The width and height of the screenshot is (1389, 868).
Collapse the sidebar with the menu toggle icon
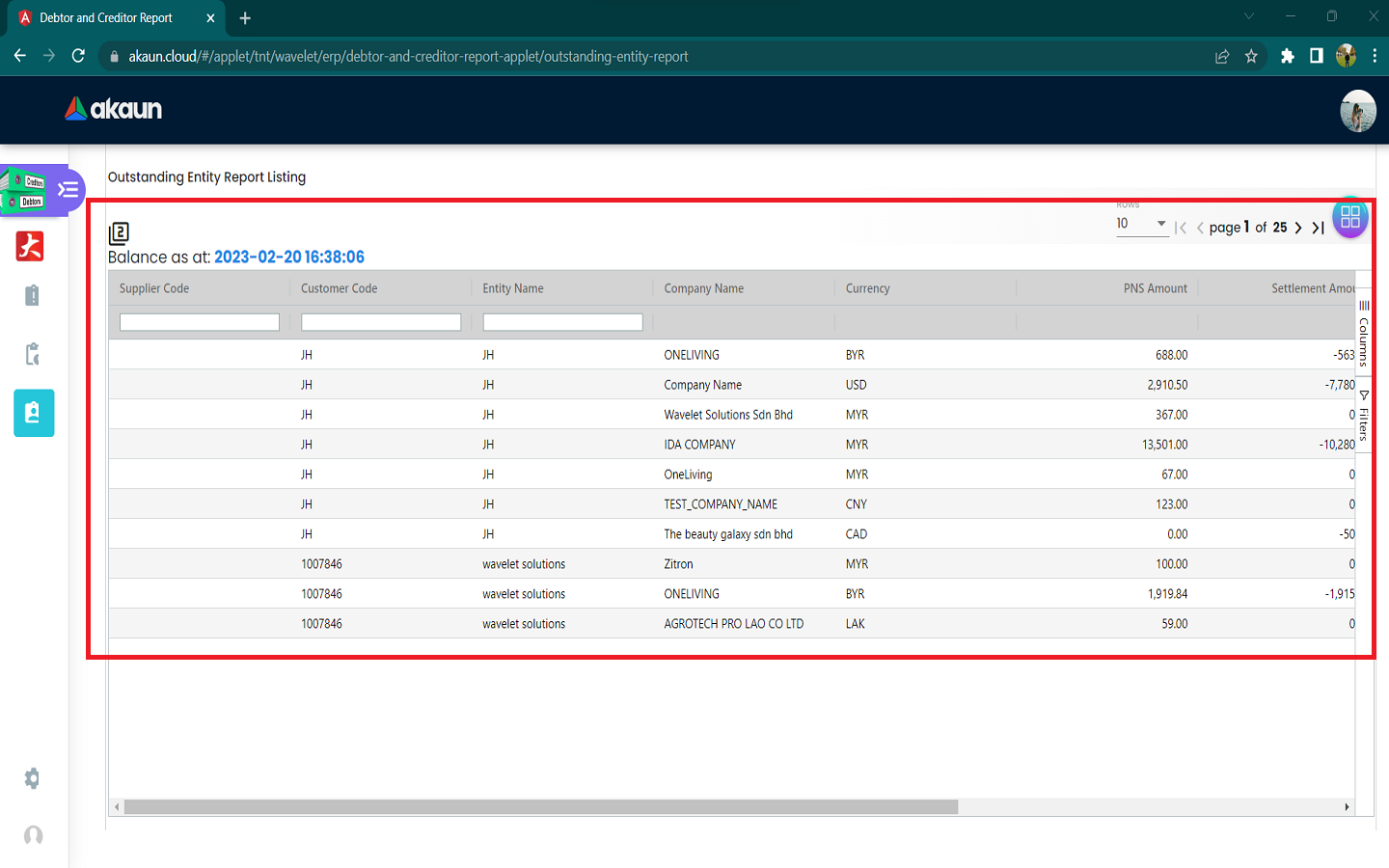68,189
